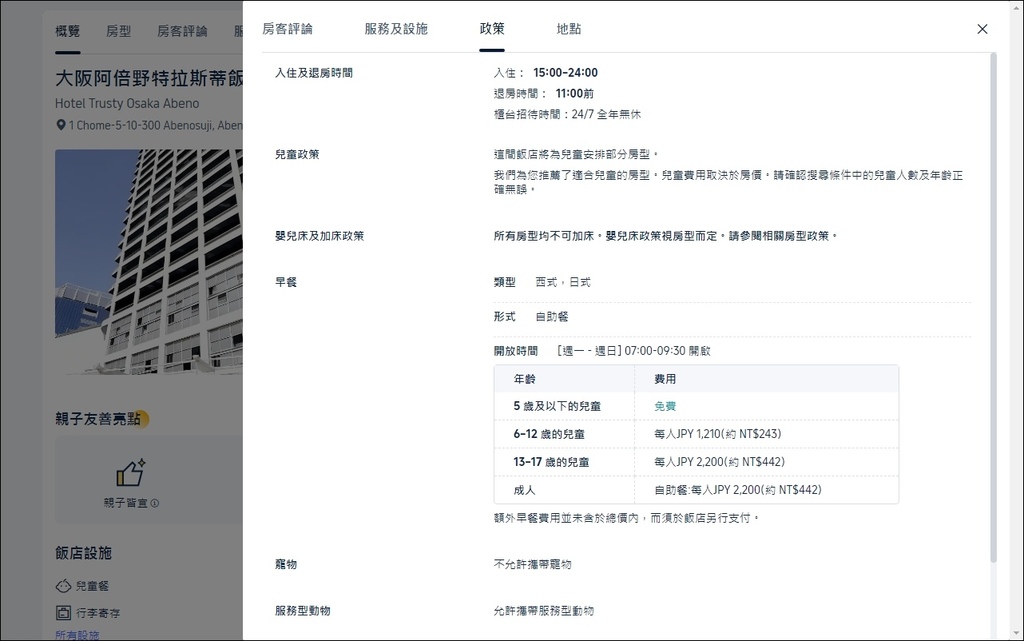Click 費用 column header in table
This screenshot has height=641, width=1024.
(x=665, y=379)
